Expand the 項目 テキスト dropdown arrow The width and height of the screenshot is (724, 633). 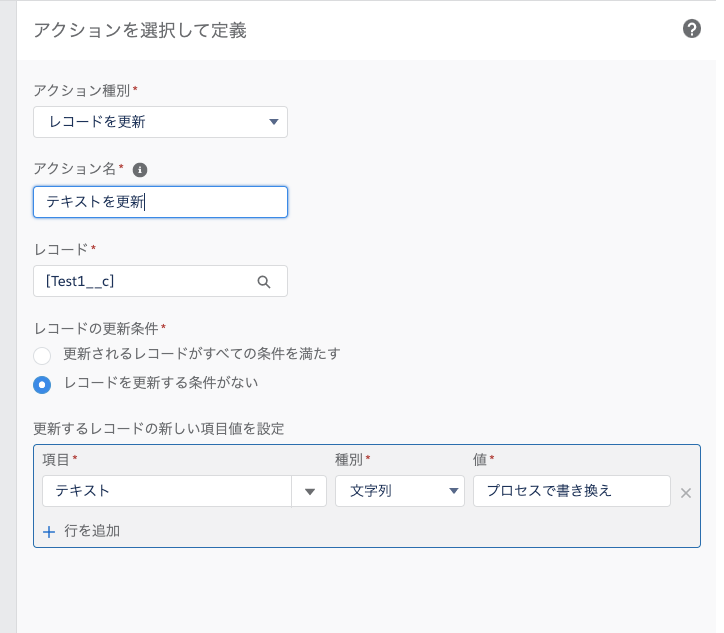coord(309,492)
